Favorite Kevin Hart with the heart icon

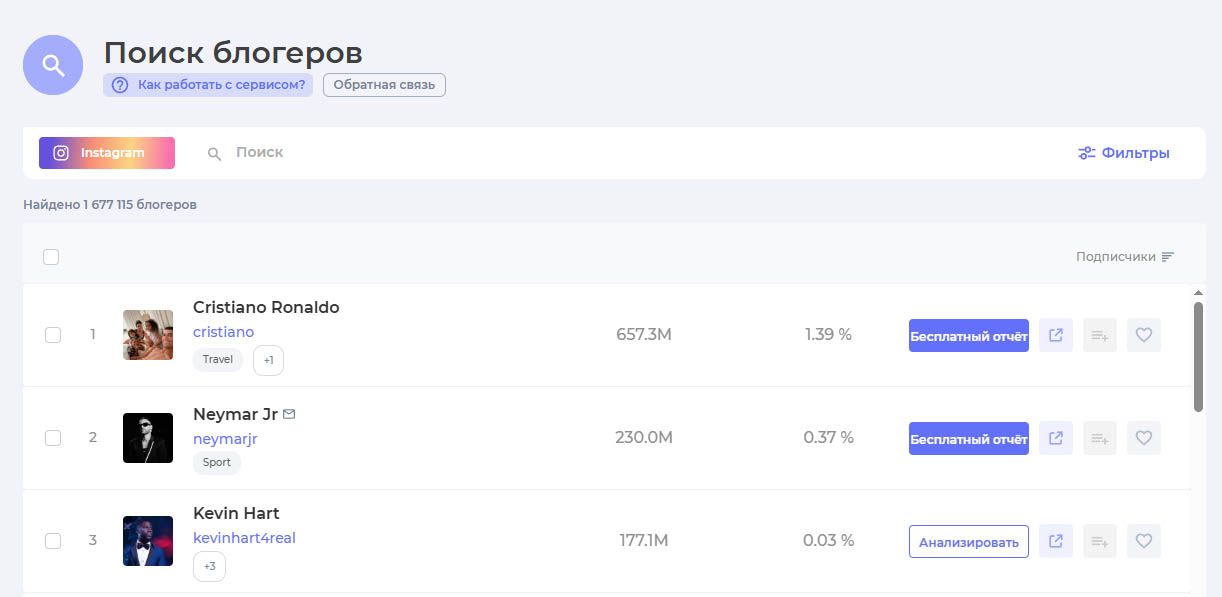[1144, 542]
